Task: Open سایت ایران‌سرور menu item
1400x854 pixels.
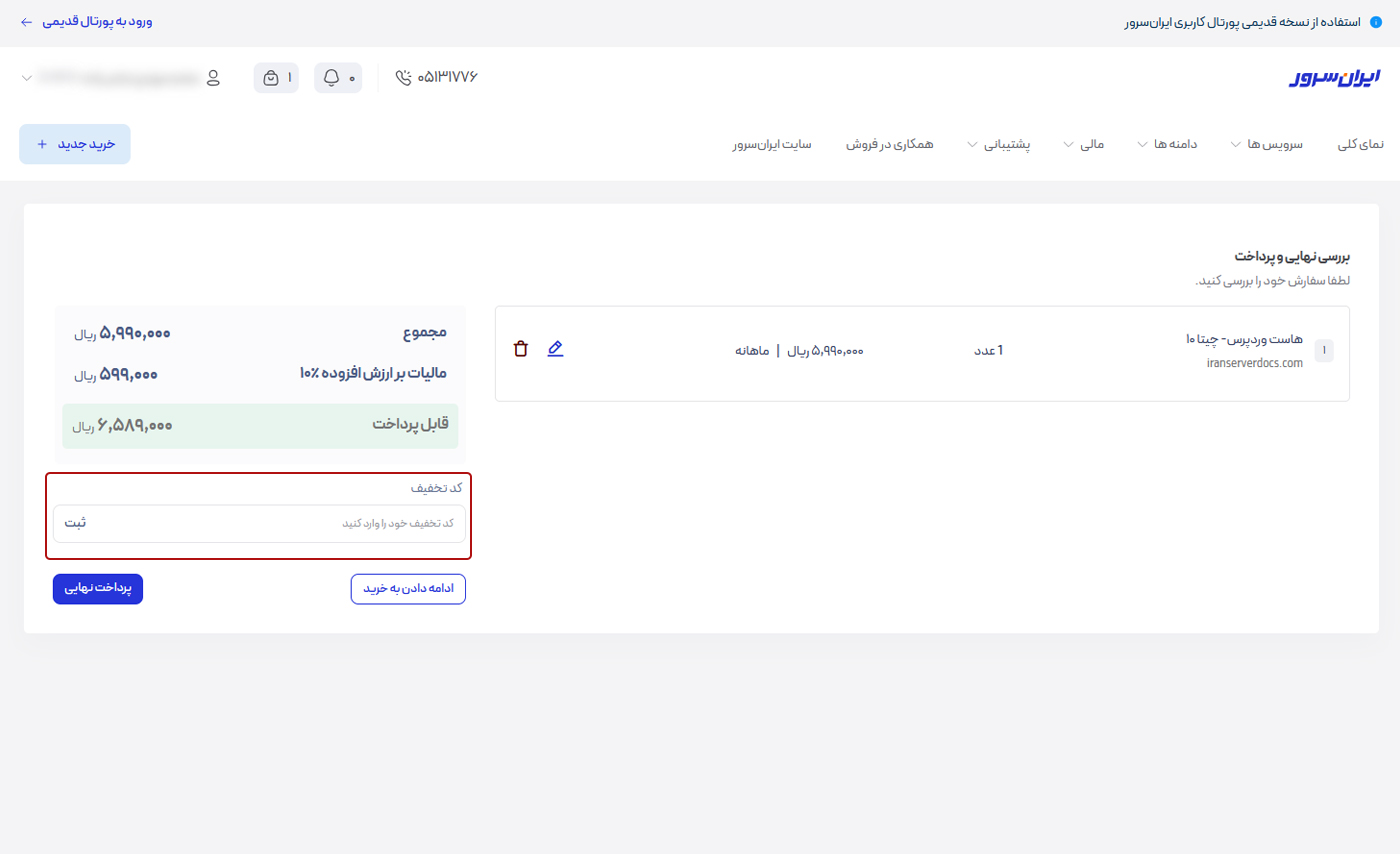Action: coord(771,144)
